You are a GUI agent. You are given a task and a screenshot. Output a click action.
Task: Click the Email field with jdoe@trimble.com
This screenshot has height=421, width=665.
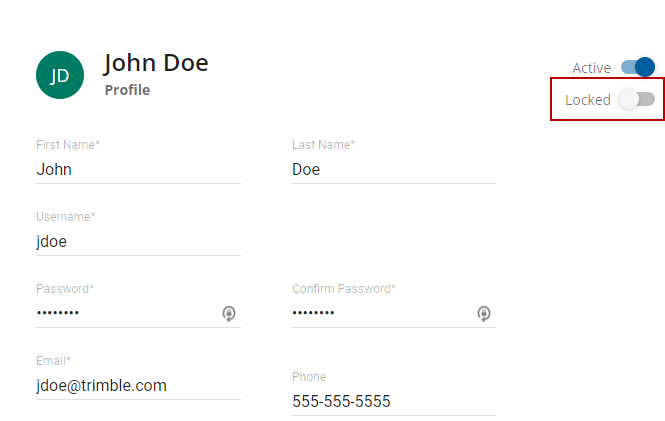coord(138,386)
